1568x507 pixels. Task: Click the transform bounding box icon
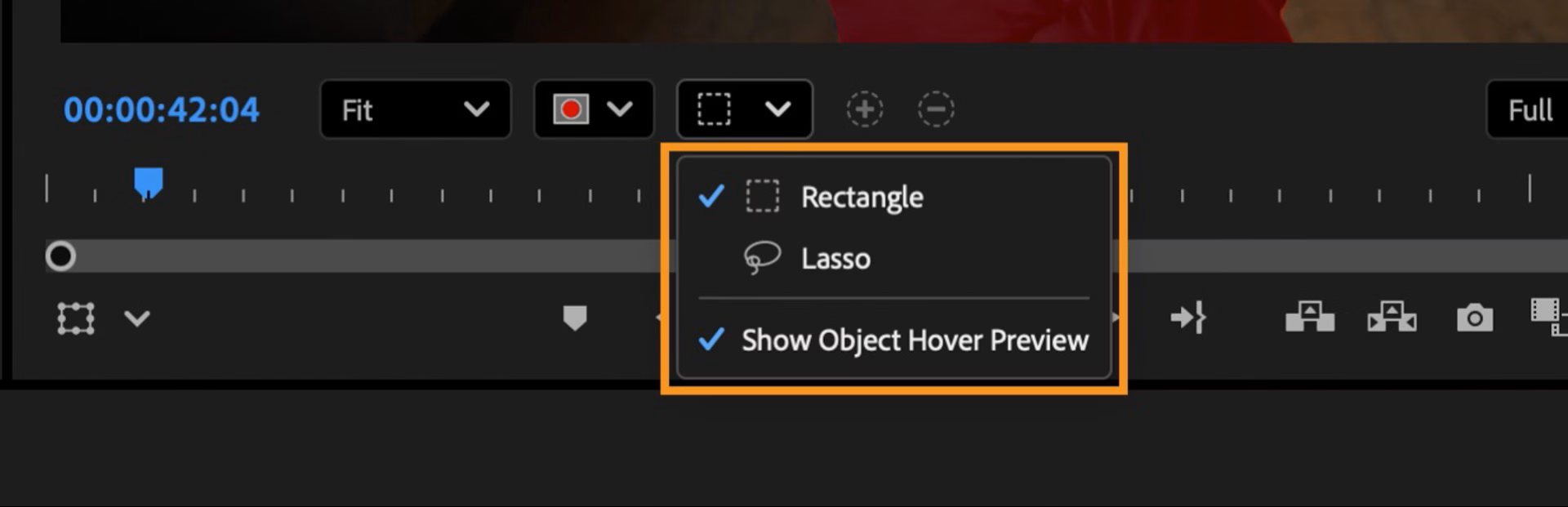tap(76, 318)
